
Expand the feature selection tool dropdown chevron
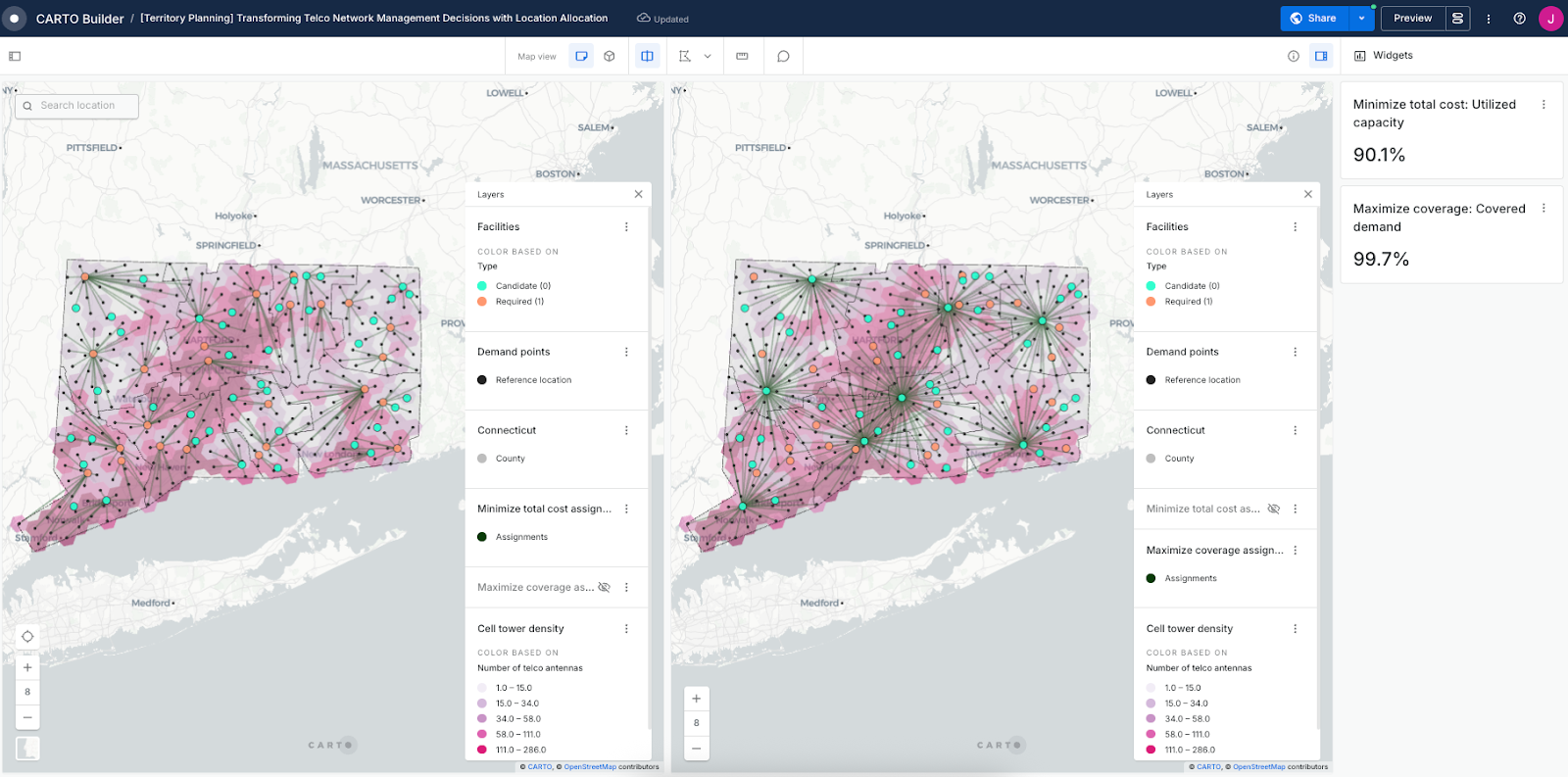(x=708, y=56)
